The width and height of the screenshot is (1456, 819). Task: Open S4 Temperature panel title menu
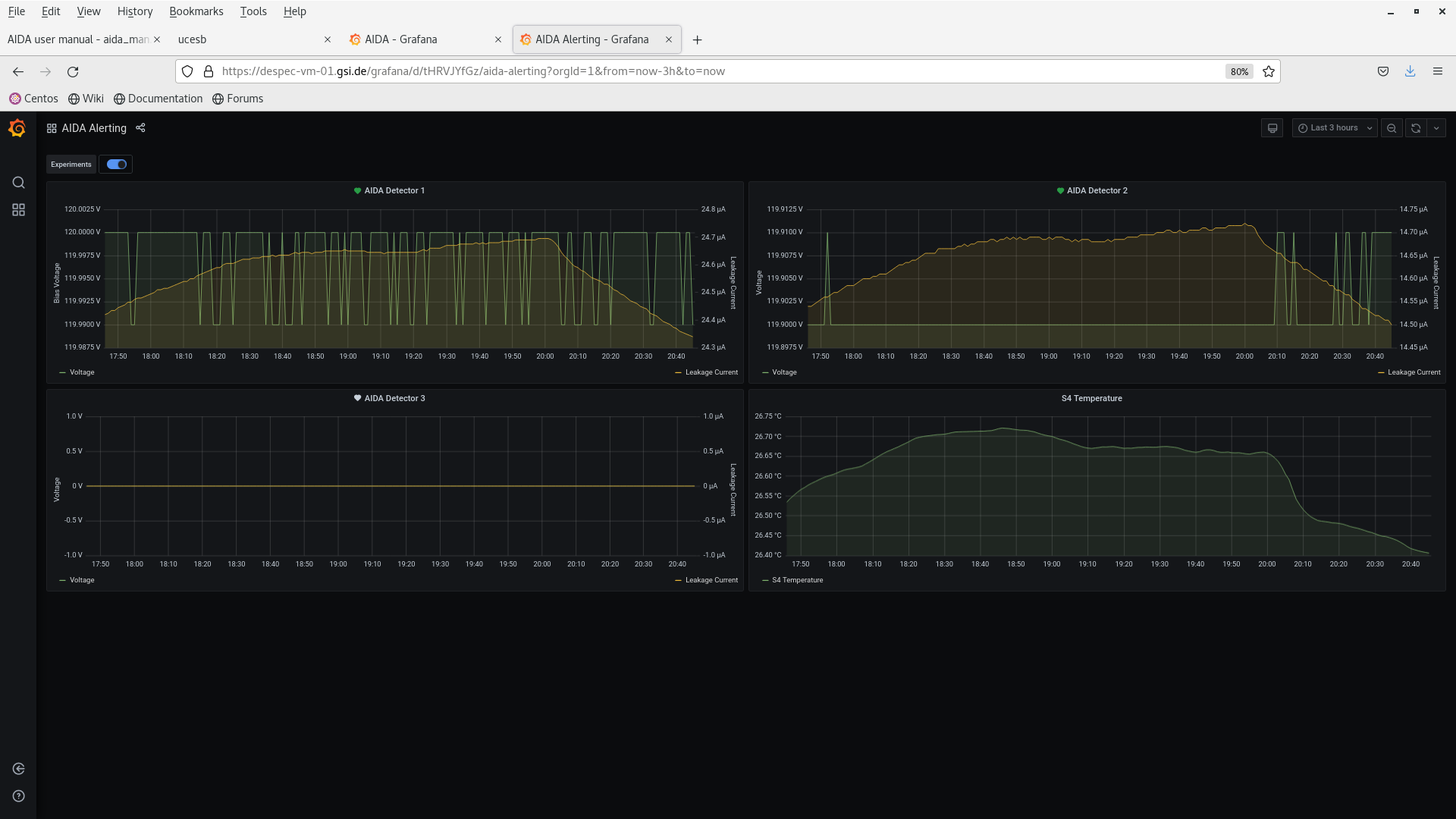point(1092,398)
